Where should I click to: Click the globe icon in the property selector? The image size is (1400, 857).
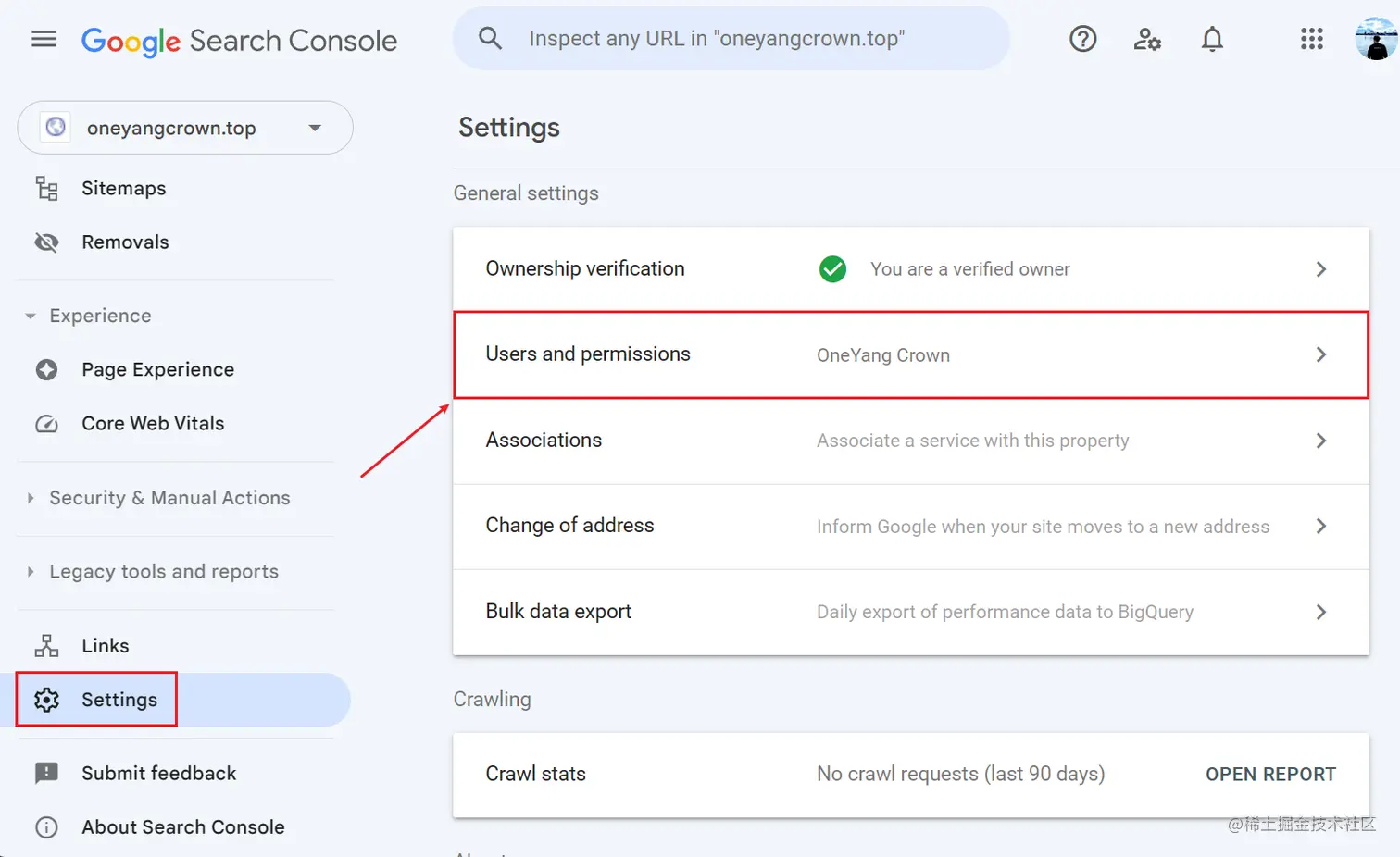(56, 127)
